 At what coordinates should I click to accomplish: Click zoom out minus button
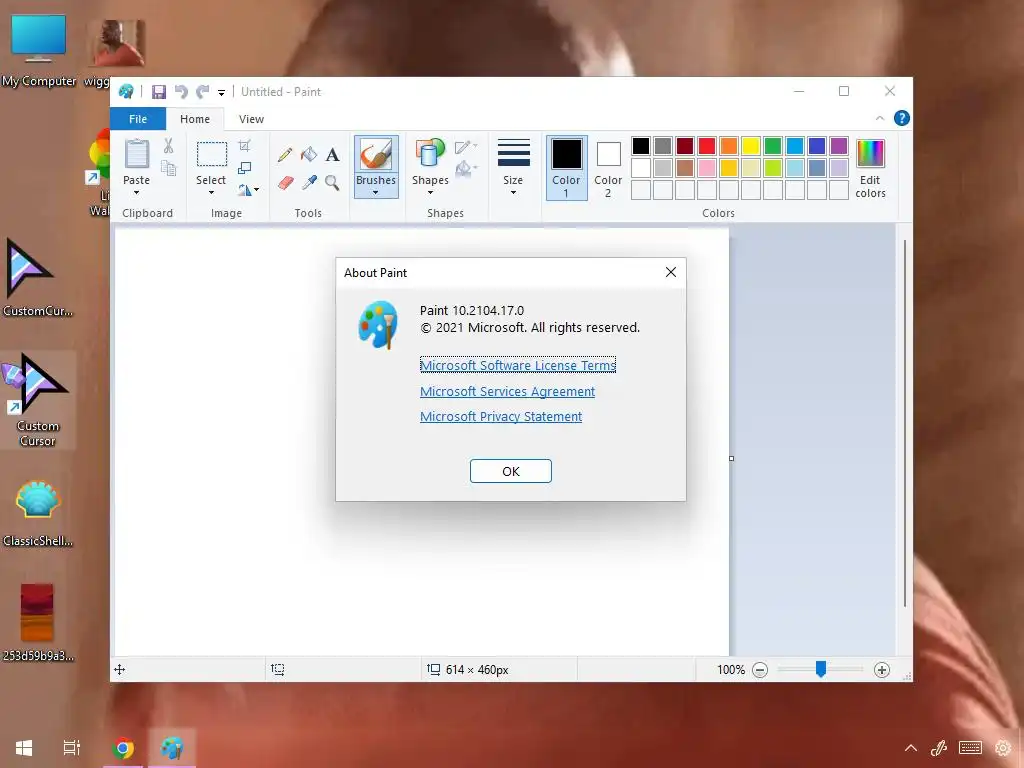coord(760,669)
